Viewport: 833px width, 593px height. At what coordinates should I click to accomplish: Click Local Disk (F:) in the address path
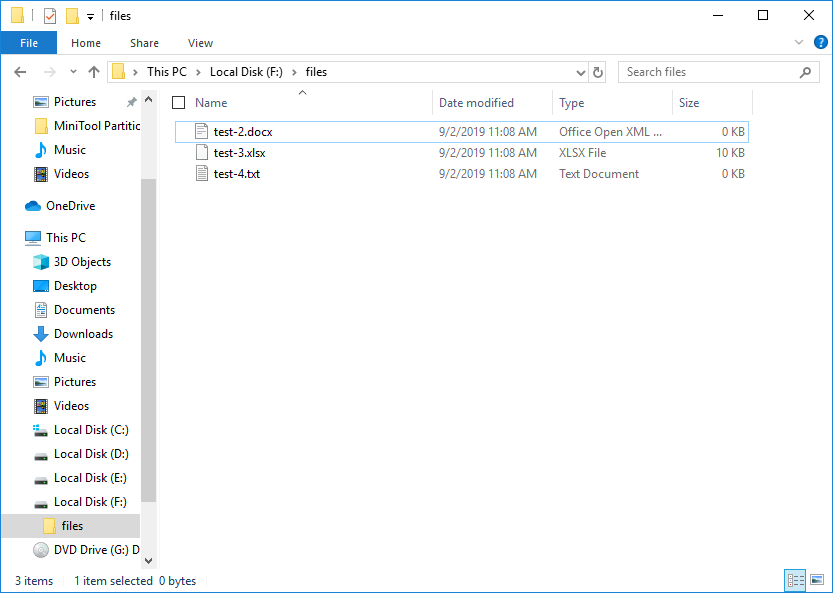point(246,72)
